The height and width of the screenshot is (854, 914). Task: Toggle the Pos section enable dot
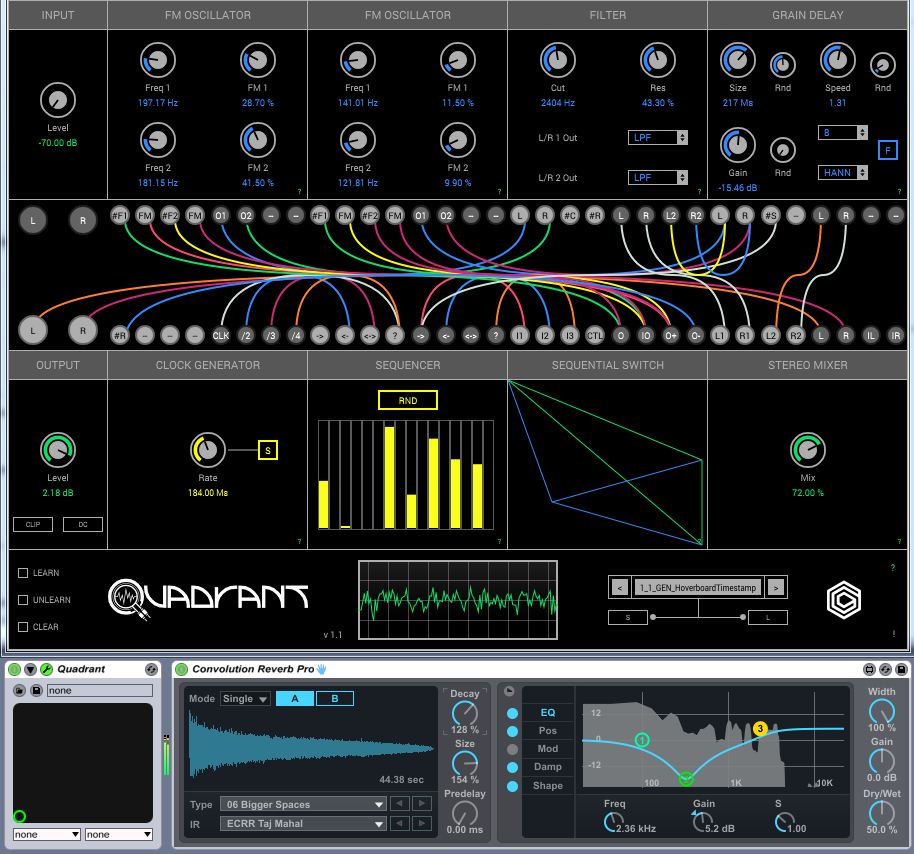[x=512, y=731]
